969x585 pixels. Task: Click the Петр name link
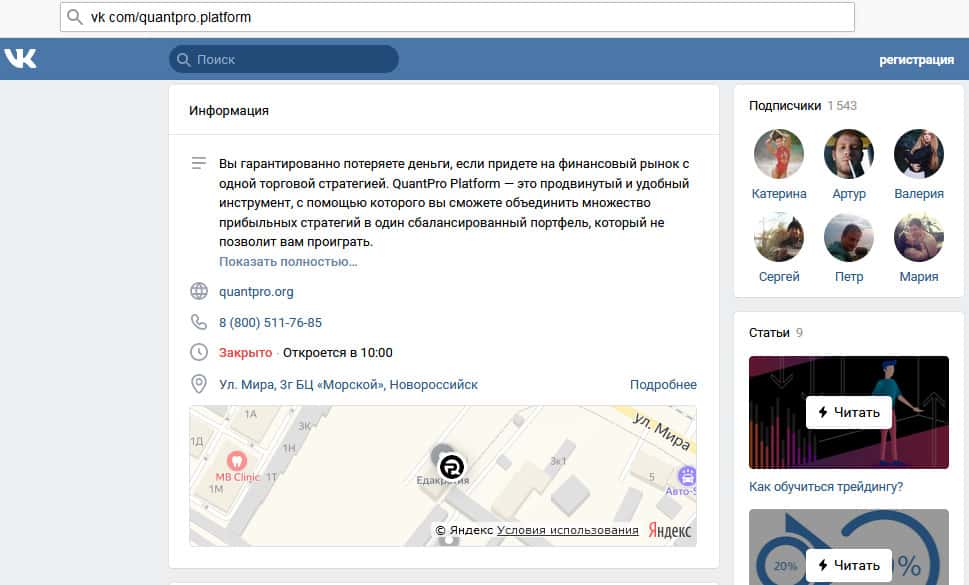tap(848, 277)
